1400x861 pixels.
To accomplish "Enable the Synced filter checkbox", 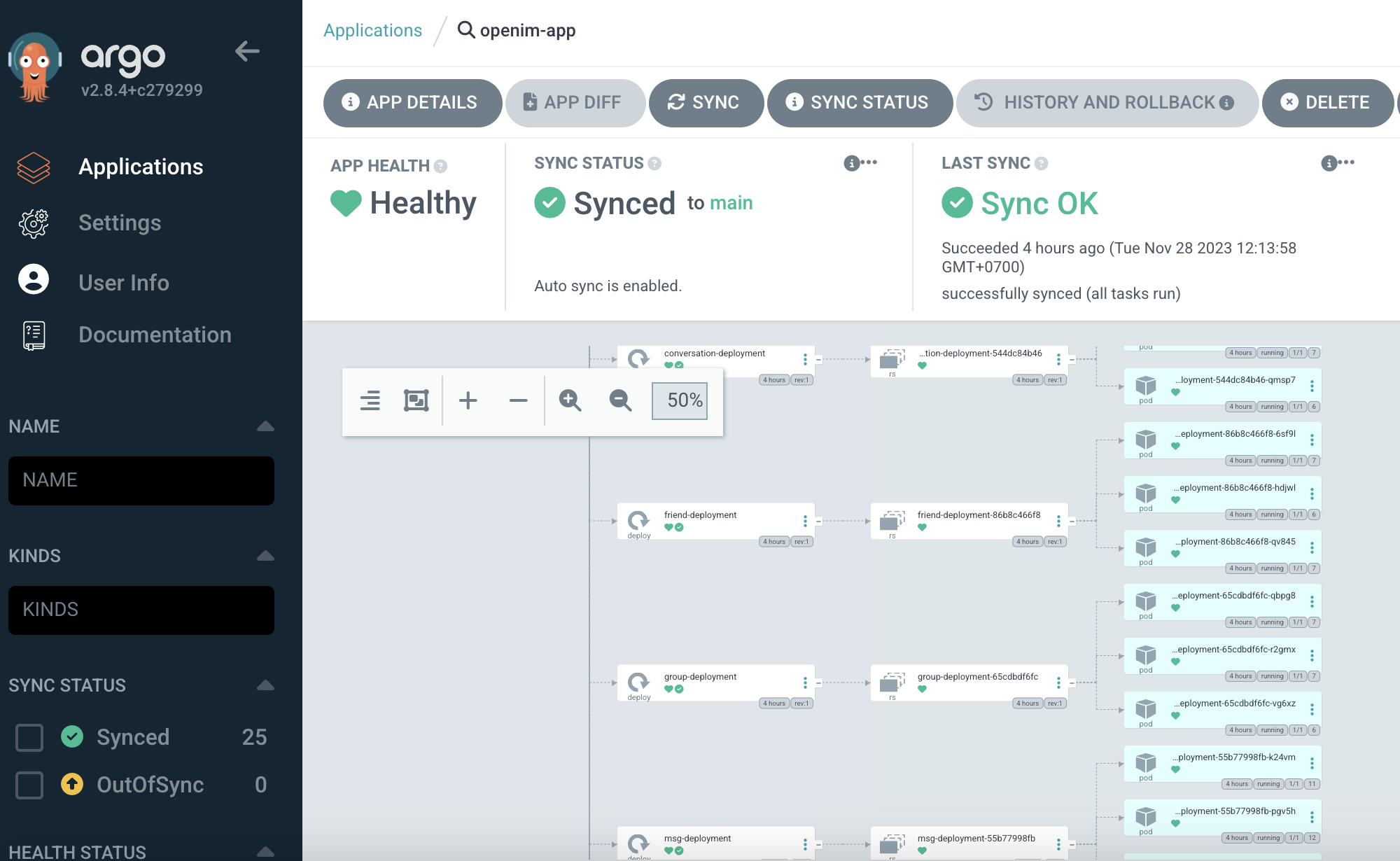I will point(29,737).
